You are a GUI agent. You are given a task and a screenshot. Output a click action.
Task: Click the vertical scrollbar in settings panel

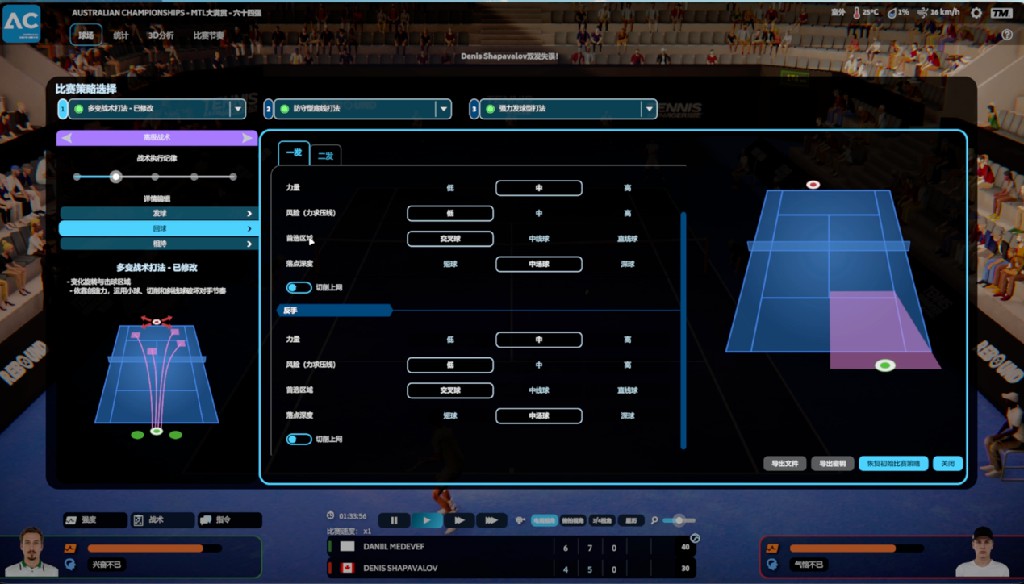684,328
